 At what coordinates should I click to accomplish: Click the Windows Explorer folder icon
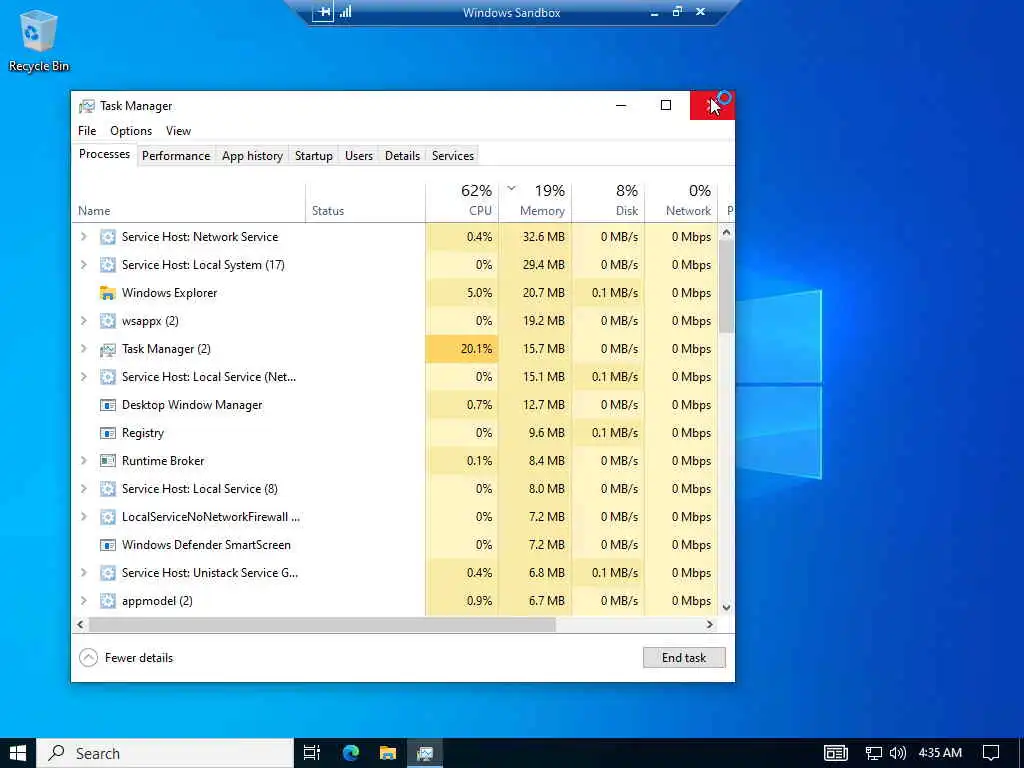[x=107, y=293]
